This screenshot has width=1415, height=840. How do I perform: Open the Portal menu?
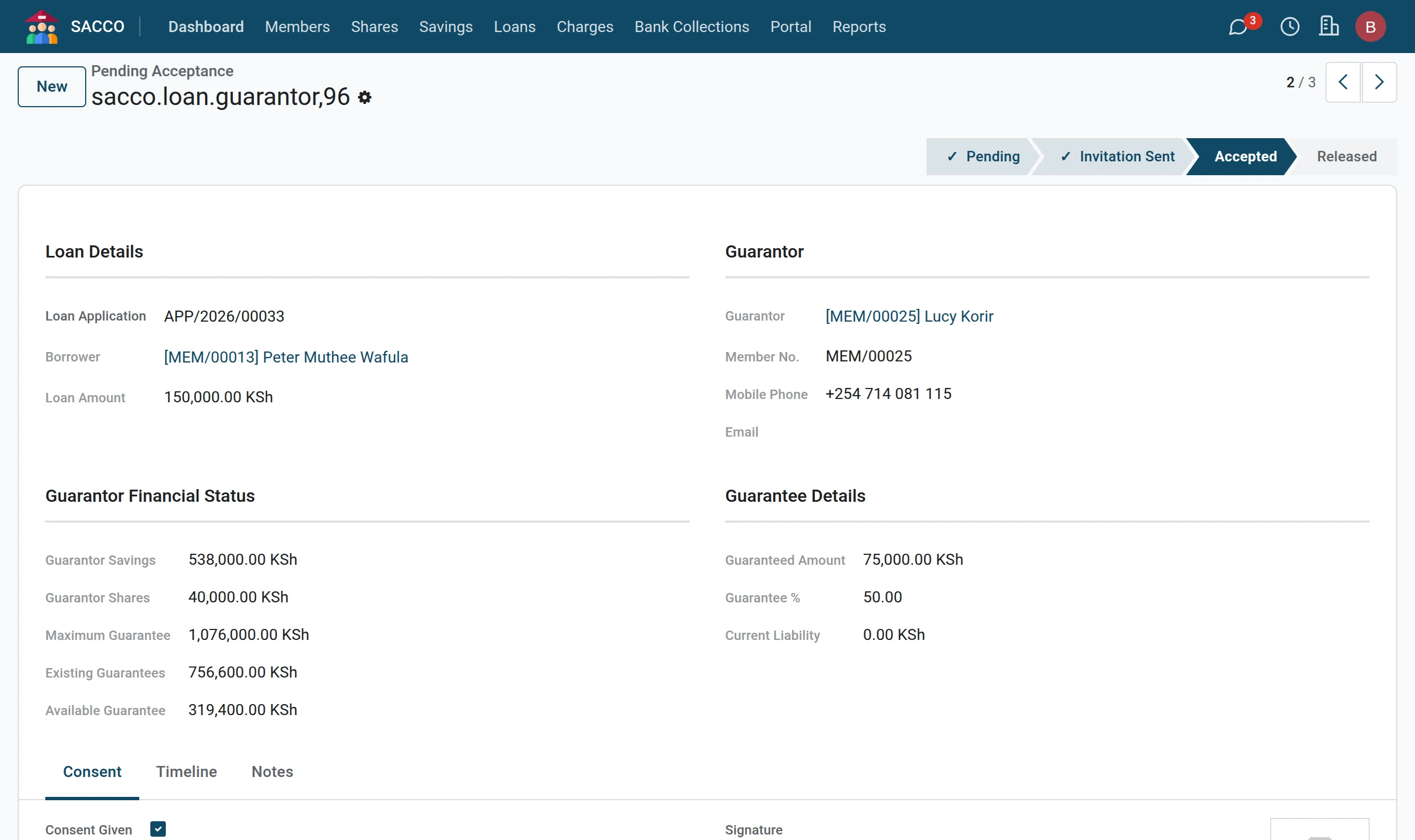pos(791,27)
